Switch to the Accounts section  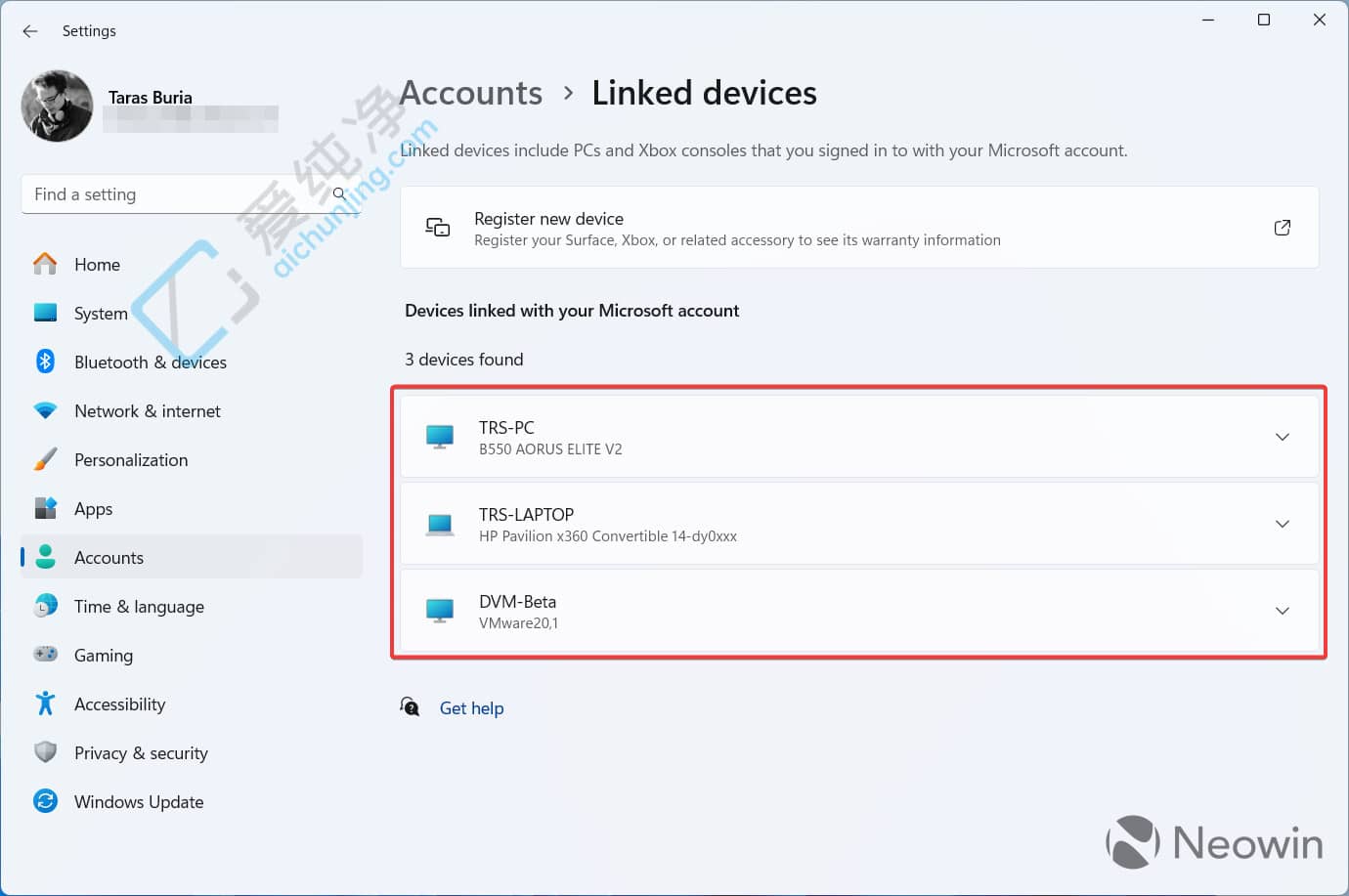pyautogui.click(x=109, y=557)
